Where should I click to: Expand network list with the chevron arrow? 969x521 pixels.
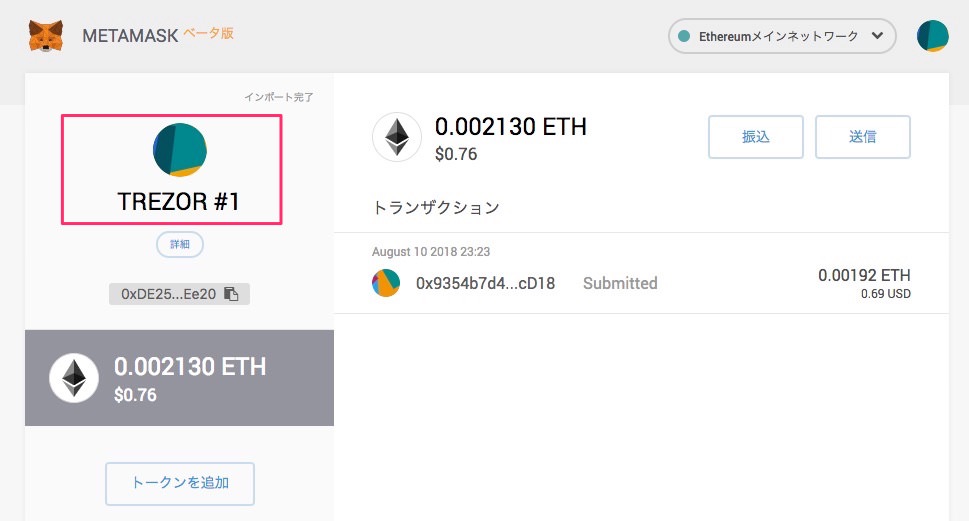tap(877, 36)
